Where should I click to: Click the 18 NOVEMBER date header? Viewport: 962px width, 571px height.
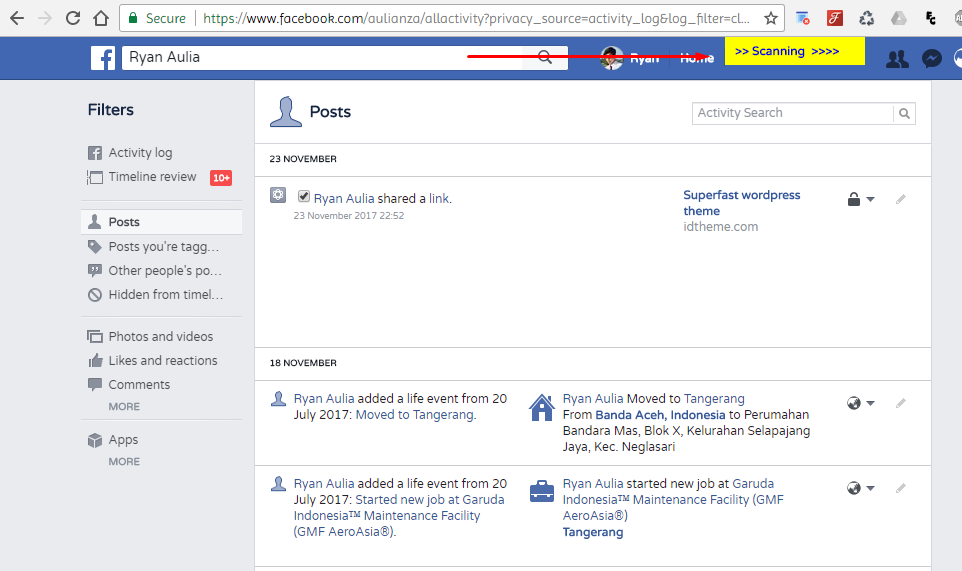click(303, 363)
